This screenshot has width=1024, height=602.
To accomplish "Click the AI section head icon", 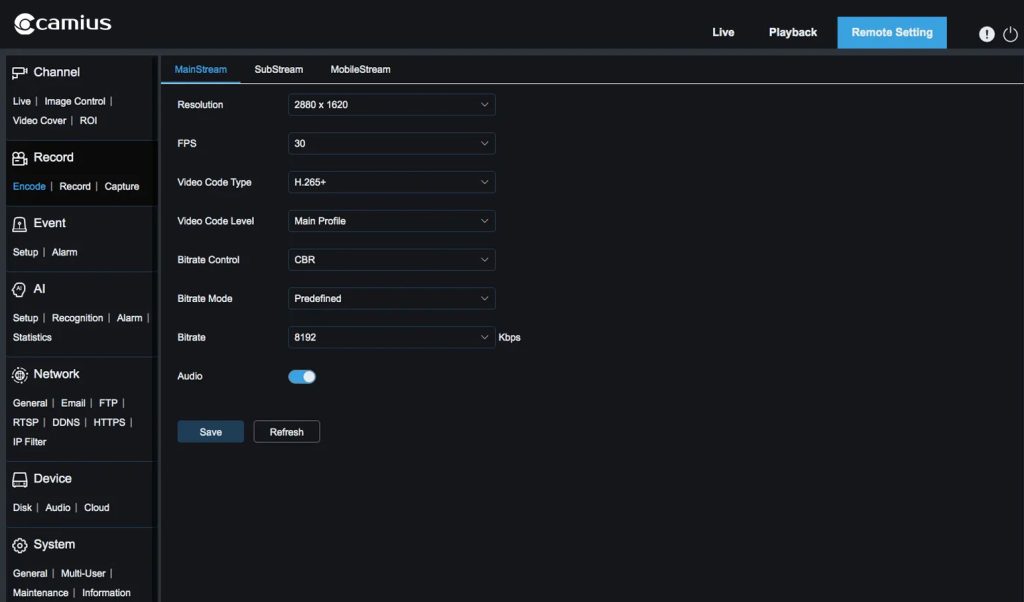I will [x=19, y=289].
